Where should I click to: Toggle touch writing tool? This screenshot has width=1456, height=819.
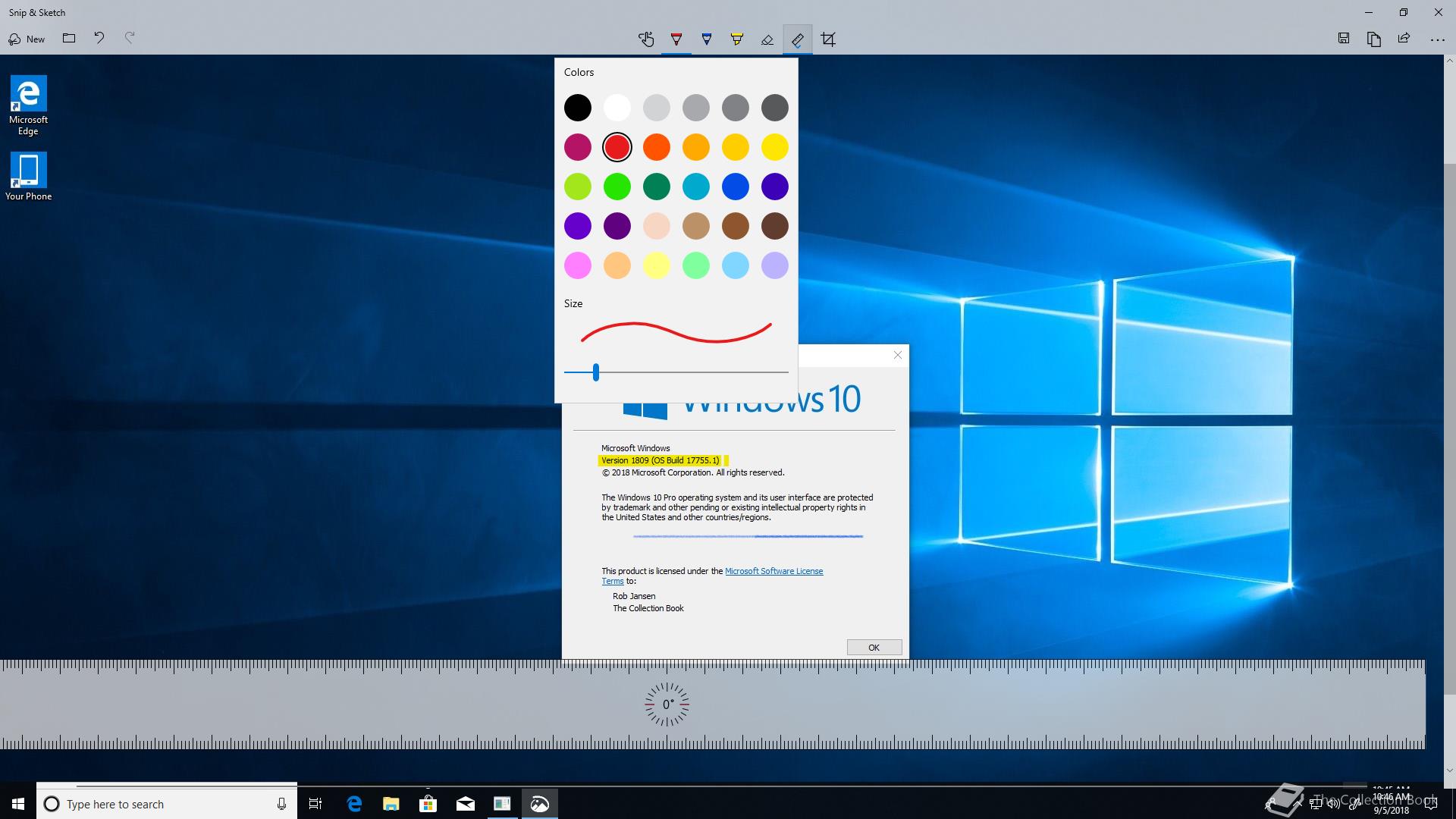[646, 39]
